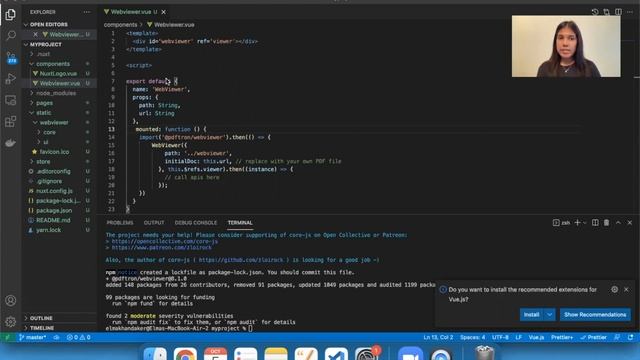640x360 pixels.
Task: Open yarn.lock file
Action: 48,230
